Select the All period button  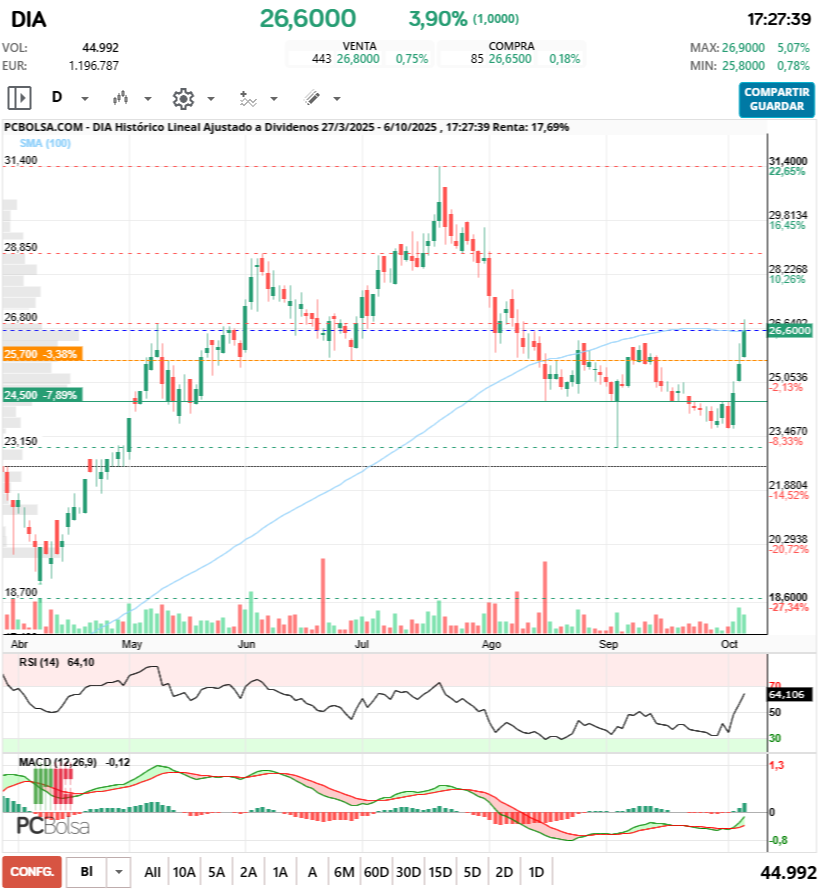(153, 871)
